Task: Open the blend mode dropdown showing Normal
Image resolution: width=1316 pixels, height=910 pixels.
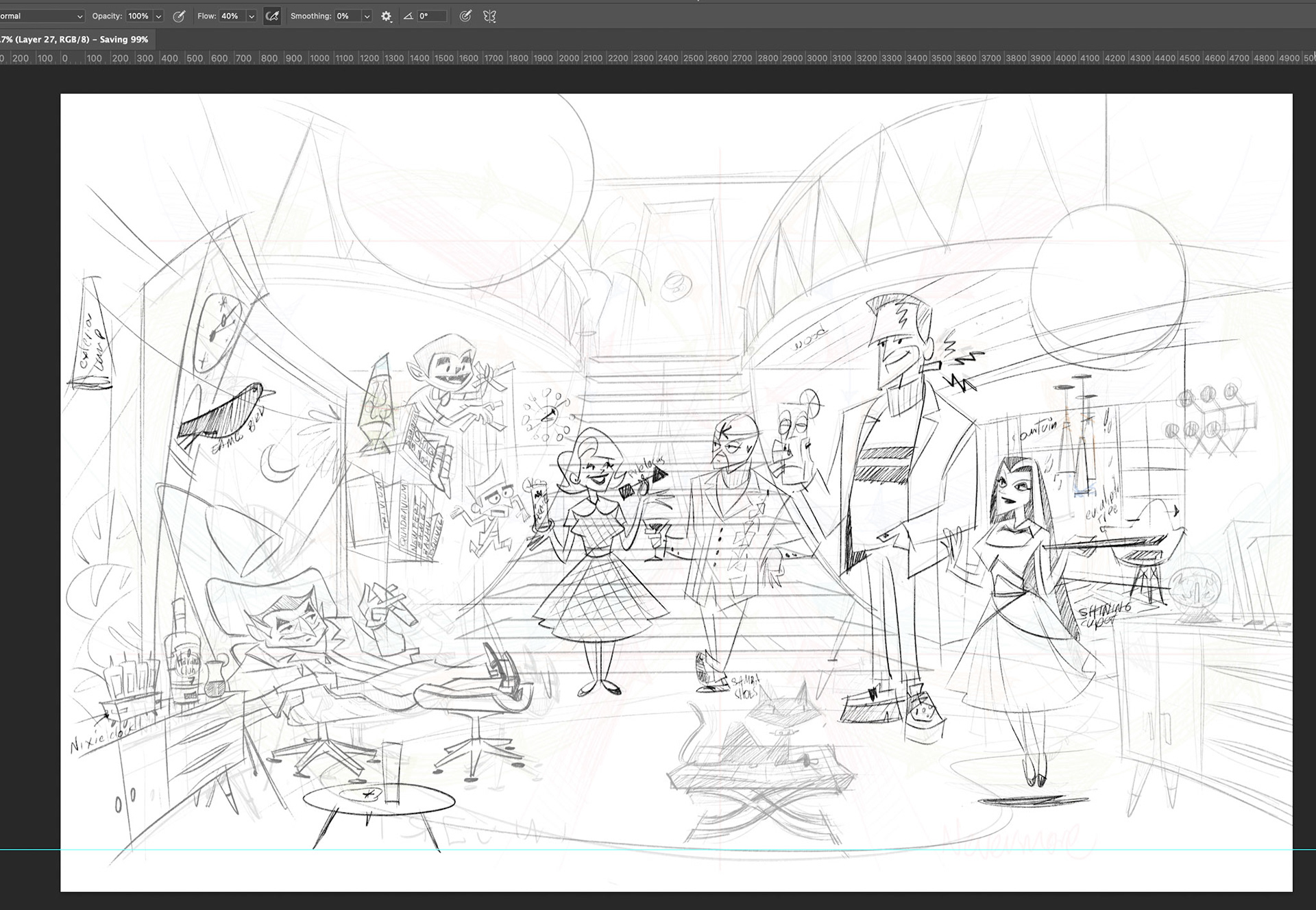Action: tap(41, 16)
